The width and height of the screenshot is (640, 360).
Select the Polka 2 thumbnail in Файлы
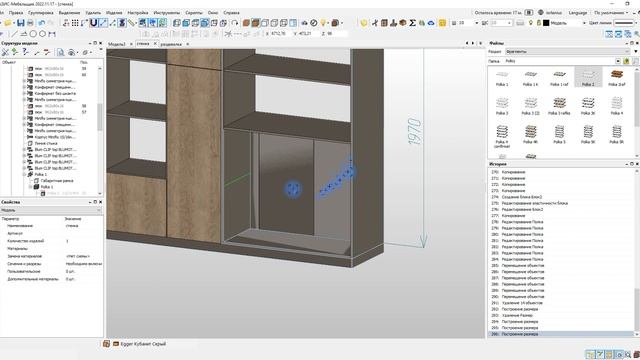coord(588,77)
